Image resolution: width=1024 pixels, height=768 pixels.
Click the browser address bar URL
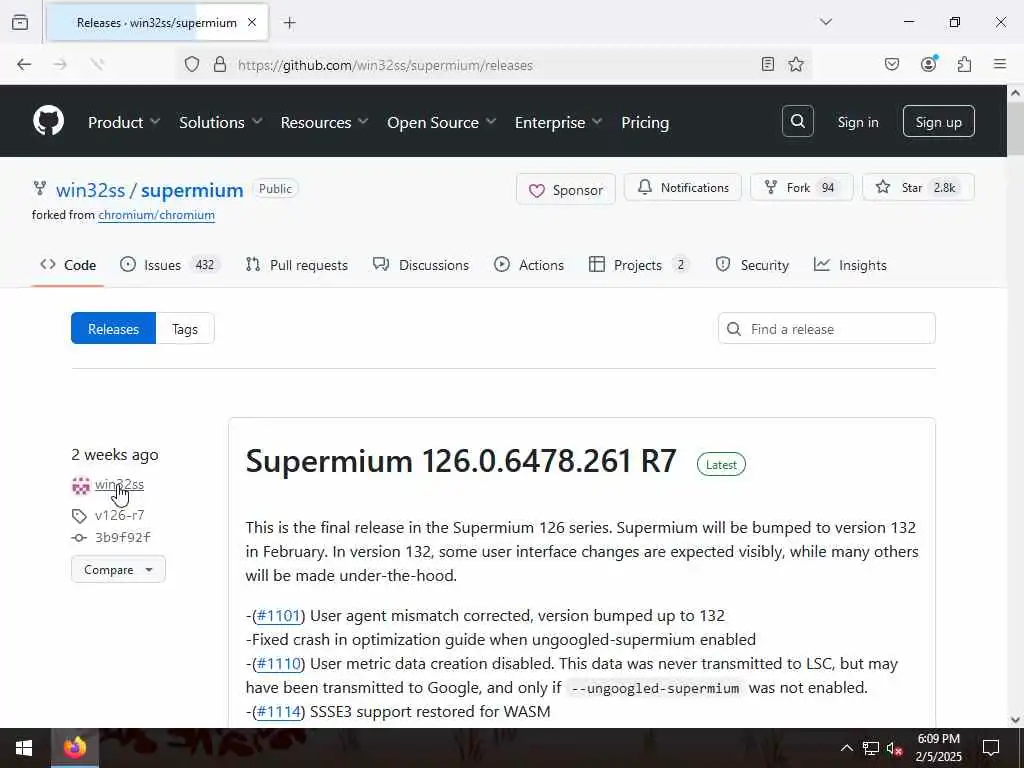pos(385,65)
